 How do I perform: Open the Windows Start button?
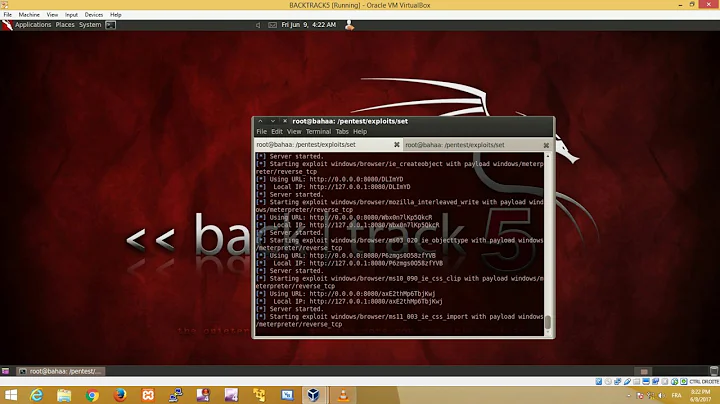pos(11,395)
